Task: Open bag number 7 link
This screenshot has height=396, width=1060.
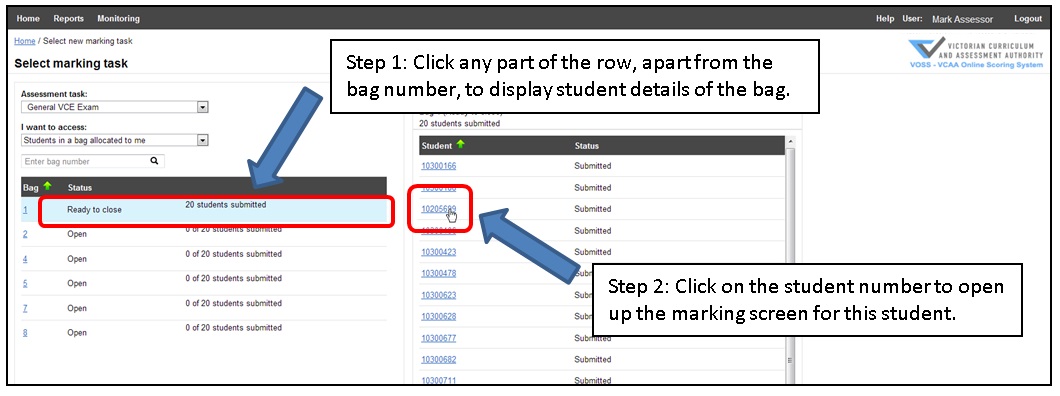Action: 25,308
